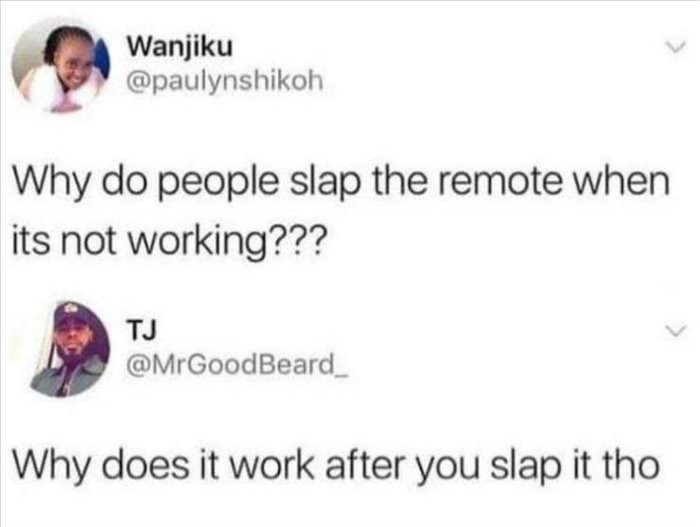Image resolution: width=700 pixels, height=527 pixels.
Task: Visit the Wanjiku display name link
Action: (180, 46)
